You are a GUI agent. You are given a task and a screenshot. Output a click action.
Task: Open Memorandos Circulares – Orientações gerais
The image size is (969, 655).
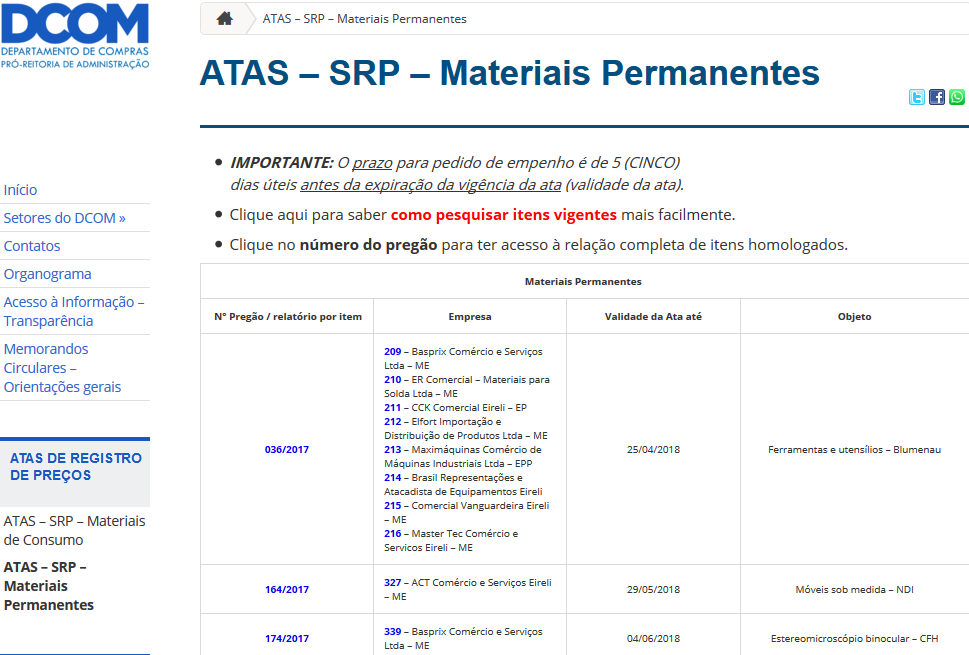62,367
